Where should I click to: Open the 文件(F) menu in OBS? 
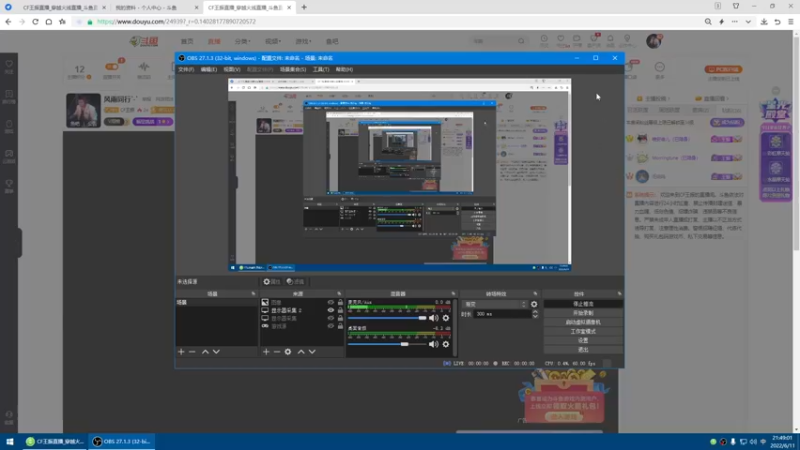tap(186, 69)
